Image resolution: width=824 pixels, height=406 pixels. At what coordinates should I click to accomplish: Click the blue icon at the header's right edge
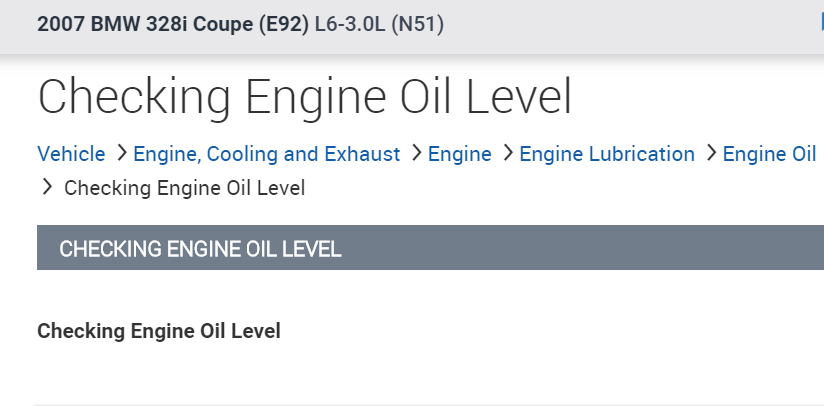[x=820, y=23]
